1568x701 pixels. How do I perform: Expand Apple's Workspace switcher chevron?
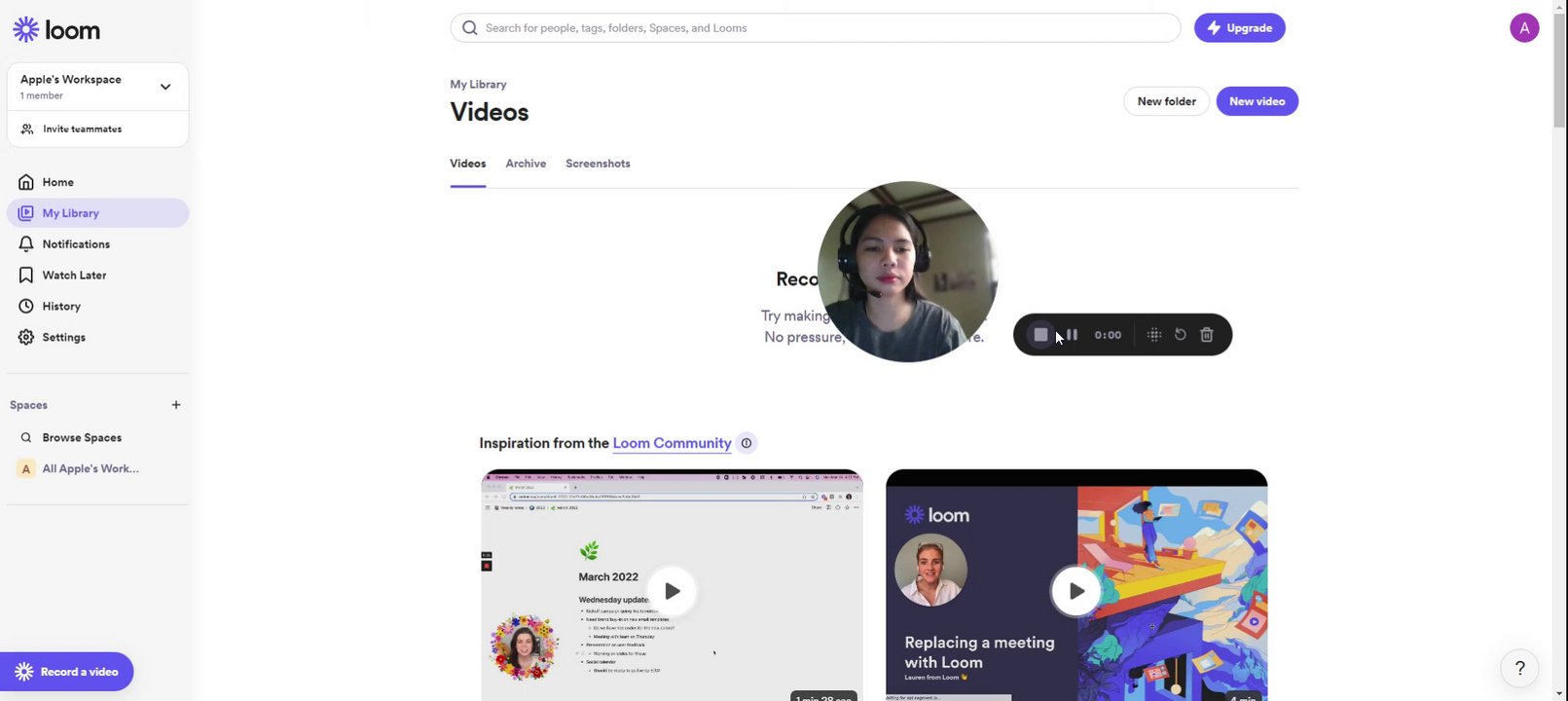(x=165, y=87)
